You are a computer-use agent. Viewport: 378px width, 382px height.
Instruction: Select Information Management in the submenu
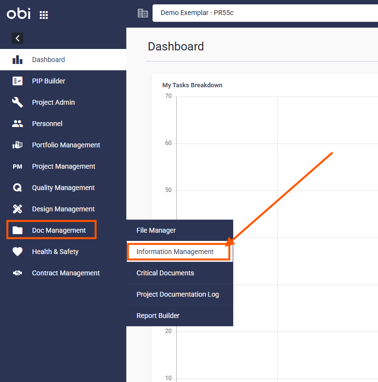(180, 252)
